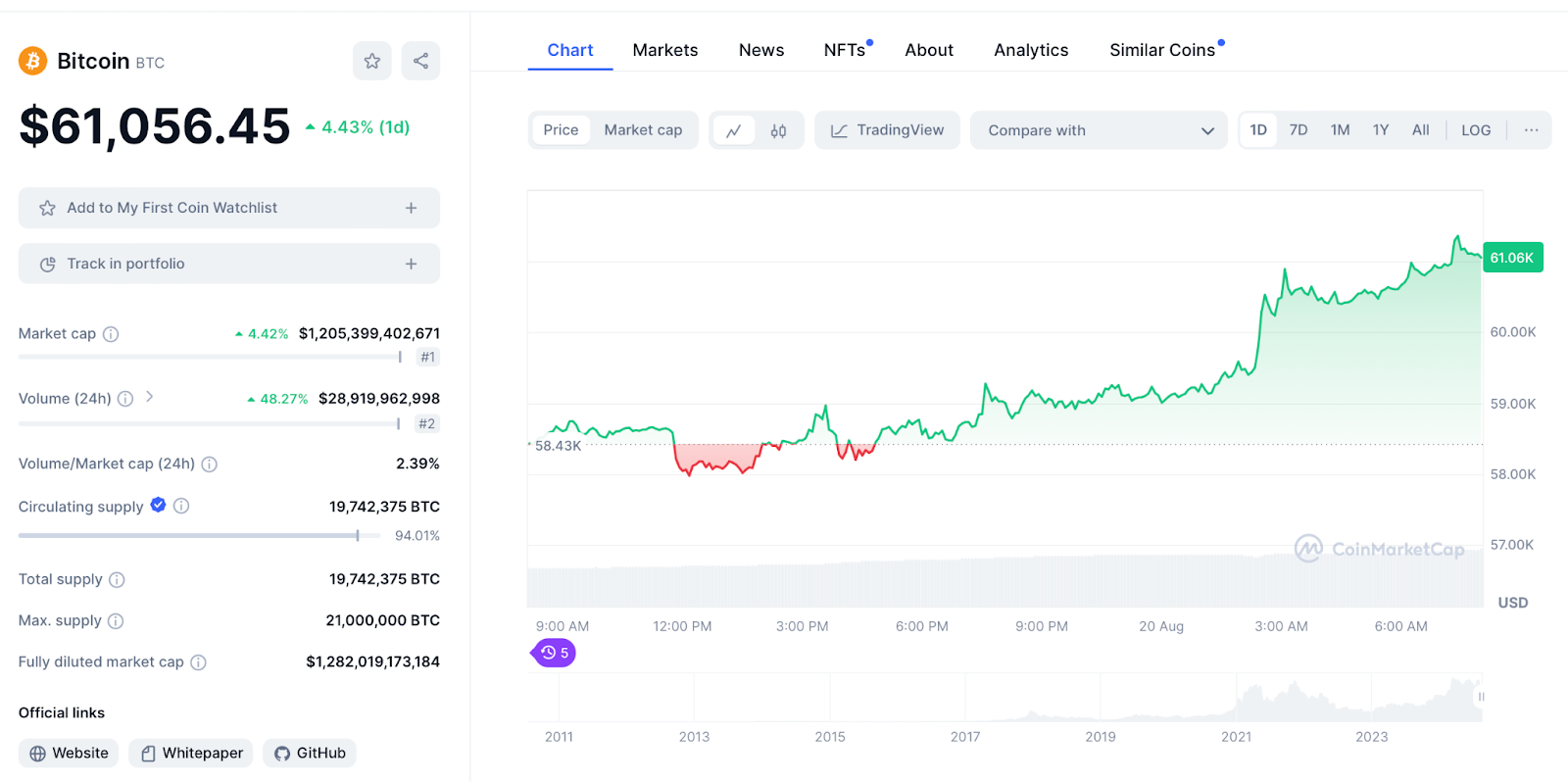1568x782 pixels.
Task: Switch chart to Market cap view
Action: [x=643, y=130]
